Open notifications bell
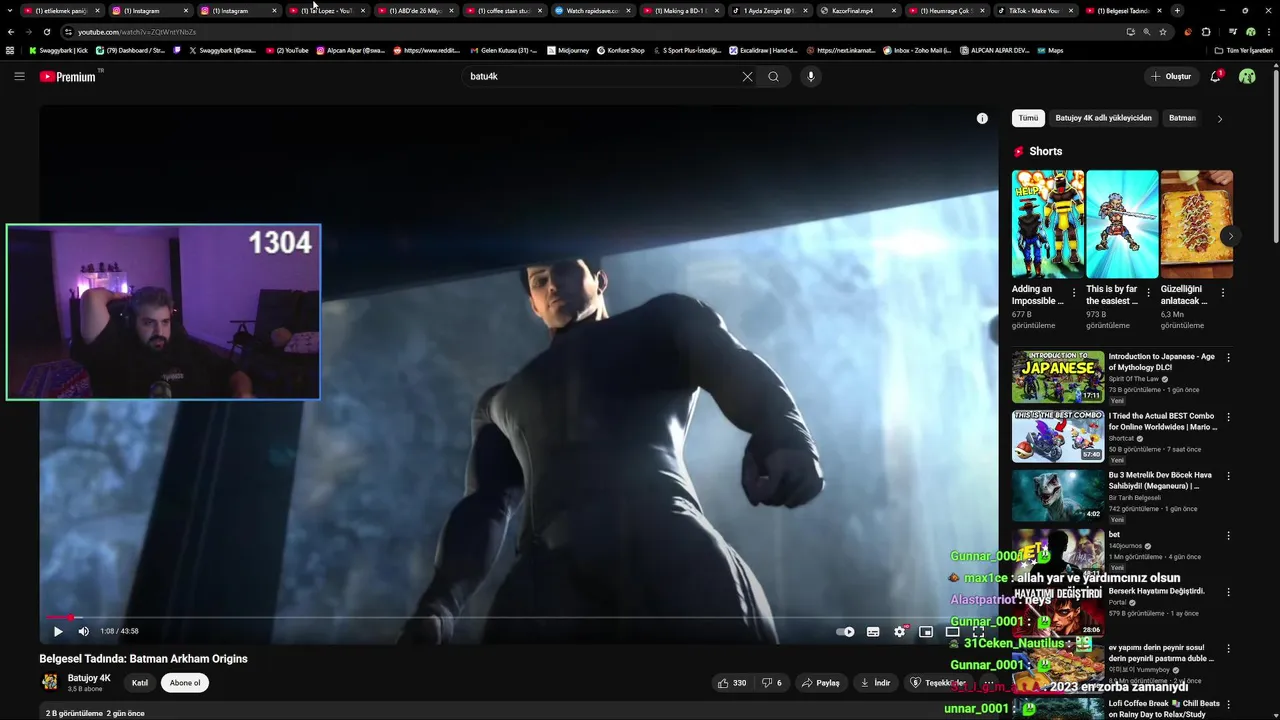 [1216, 76]
